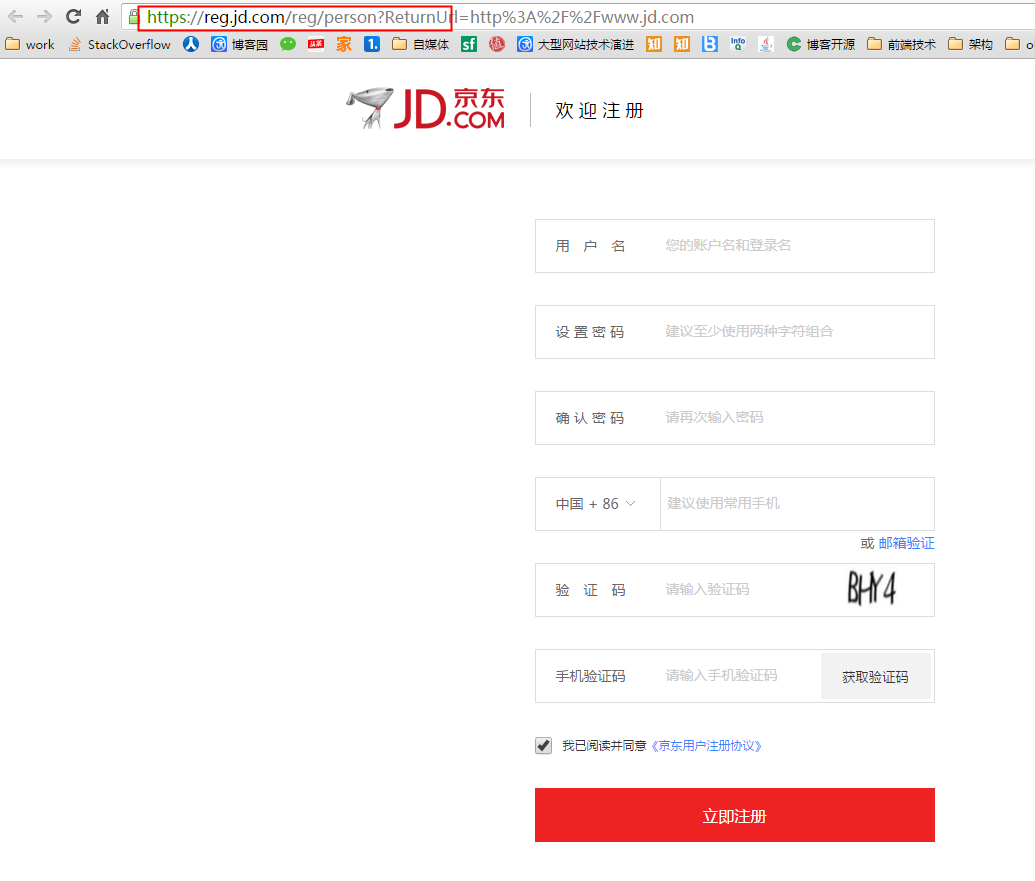Open the 架构 bookmarks folder
The height and width of the screenshot is (881, 1035).
(x=970, y=44)
